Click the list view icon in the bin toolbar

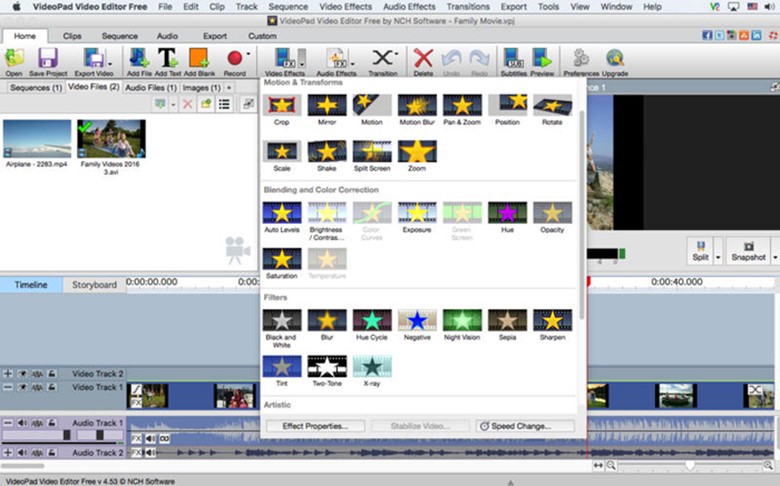225,104
